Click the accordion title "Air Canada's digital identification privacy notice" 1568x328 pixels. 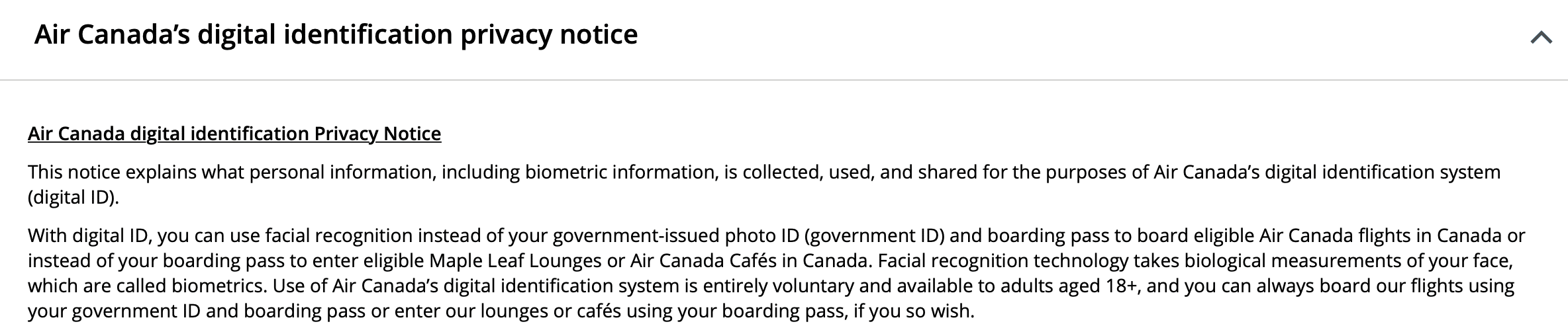pos(336,34)
